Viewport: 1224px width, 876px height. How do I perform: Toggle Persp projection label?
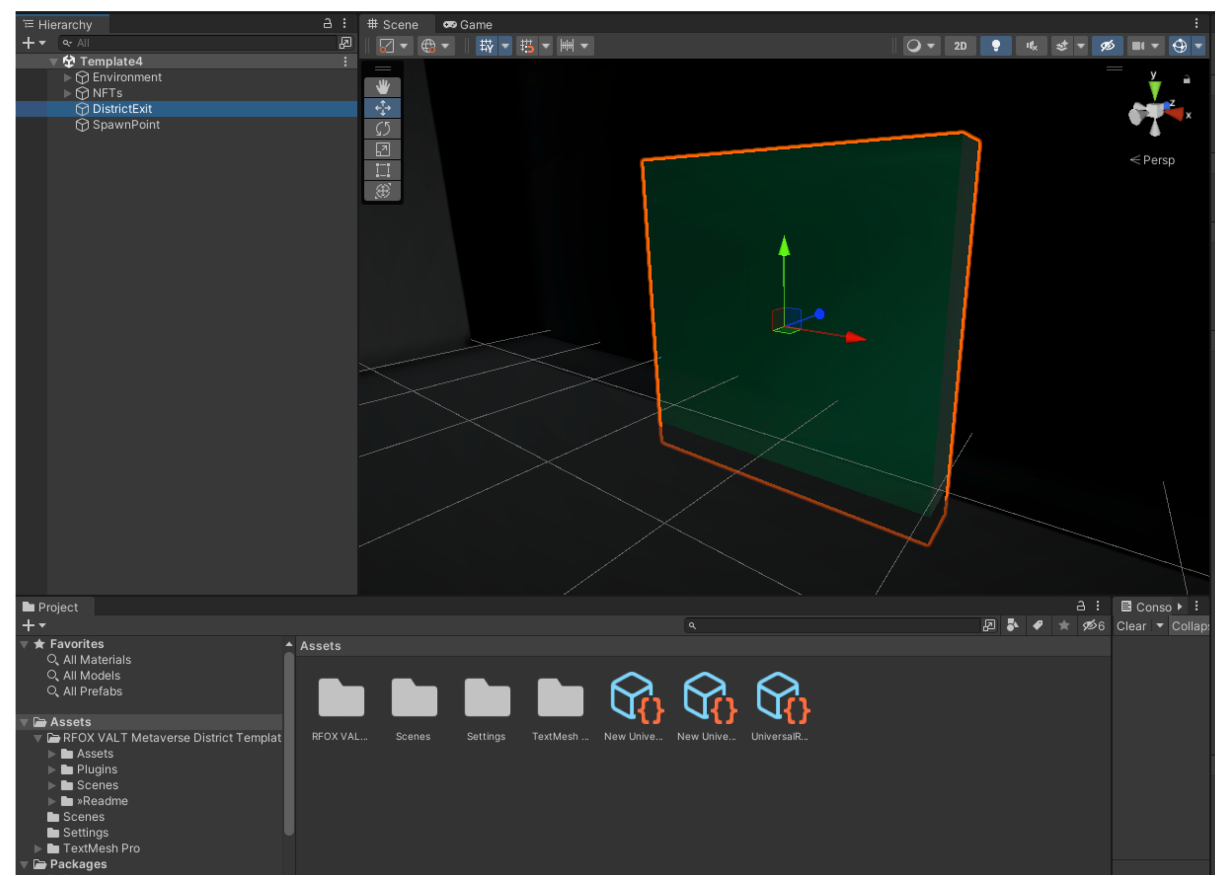click(x=1152, y=160)
